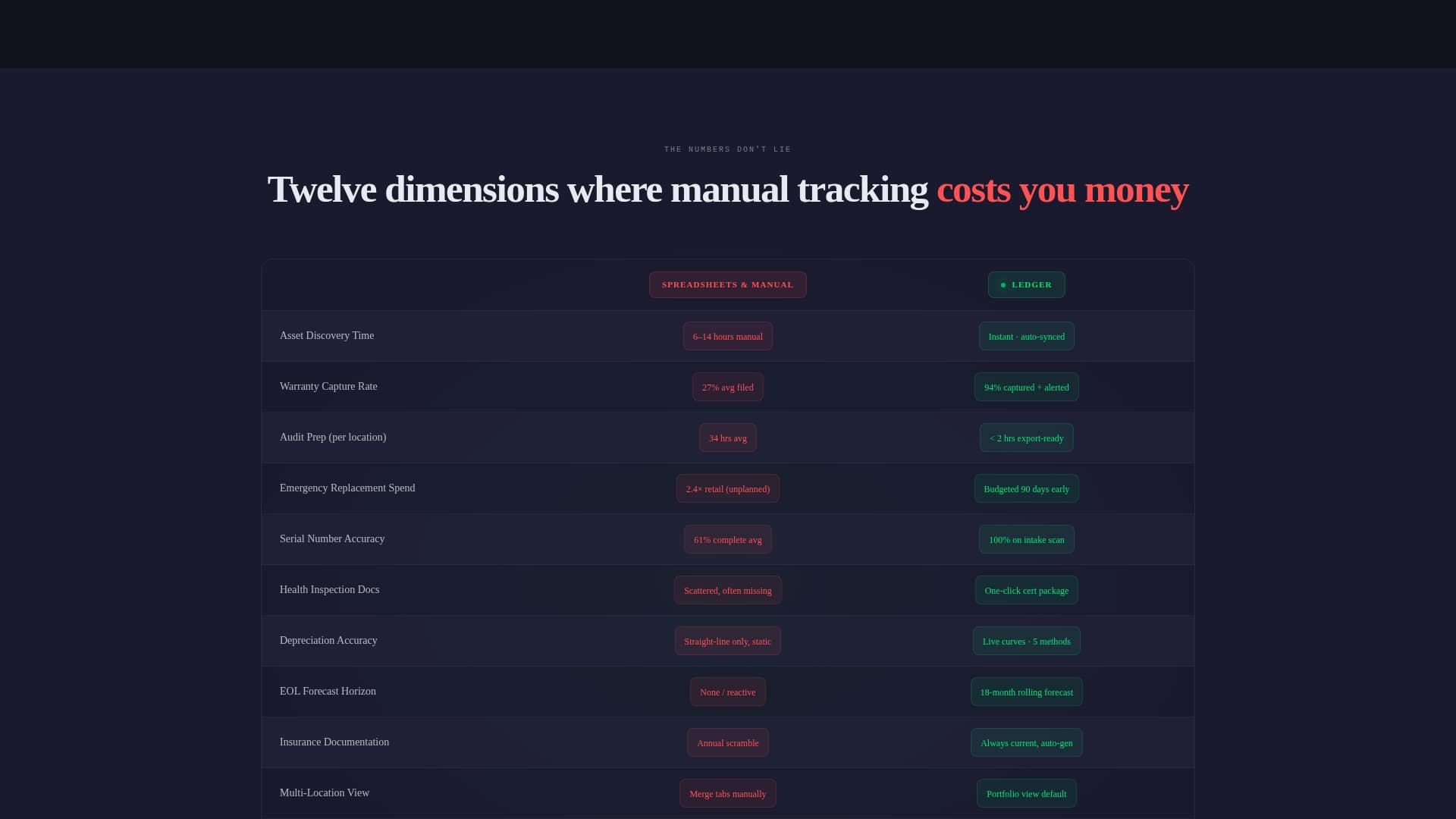
Task: Click the 'Straight-line only, static' pill
Action: [x=727, y=642]
